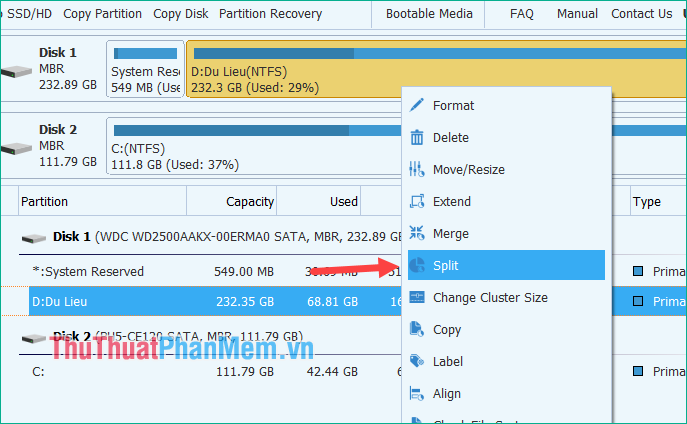Click the Disk 1 drive icon in disk map
The height and width of the screenshot is (424, 687).
(16, 71)
